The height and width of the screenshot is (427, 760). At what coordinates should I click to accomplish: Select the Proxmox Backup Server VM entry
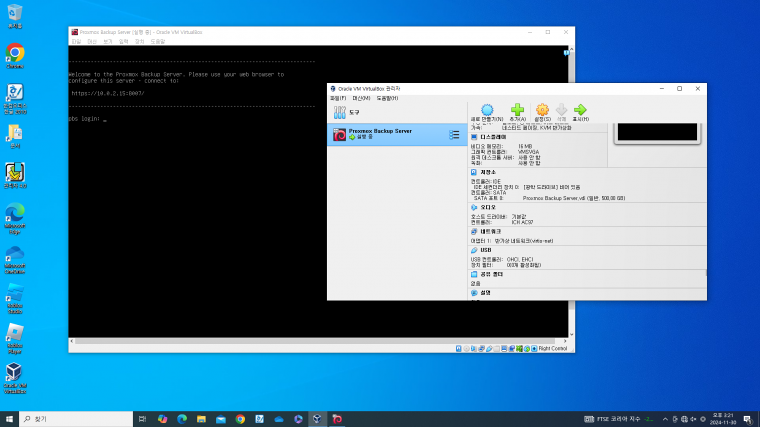tap(397, 134)
